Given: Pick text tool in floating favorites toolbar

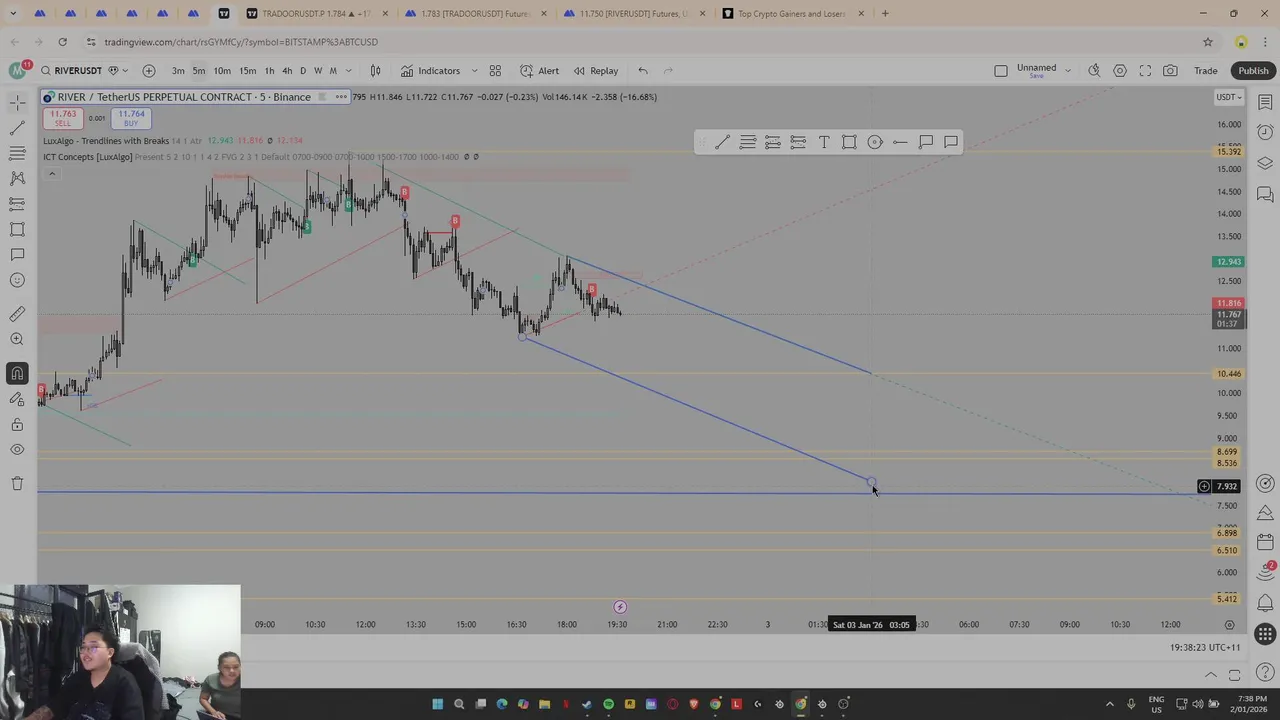Looking at the screenshot, I should pyautogui.click(x=824, y=142).
